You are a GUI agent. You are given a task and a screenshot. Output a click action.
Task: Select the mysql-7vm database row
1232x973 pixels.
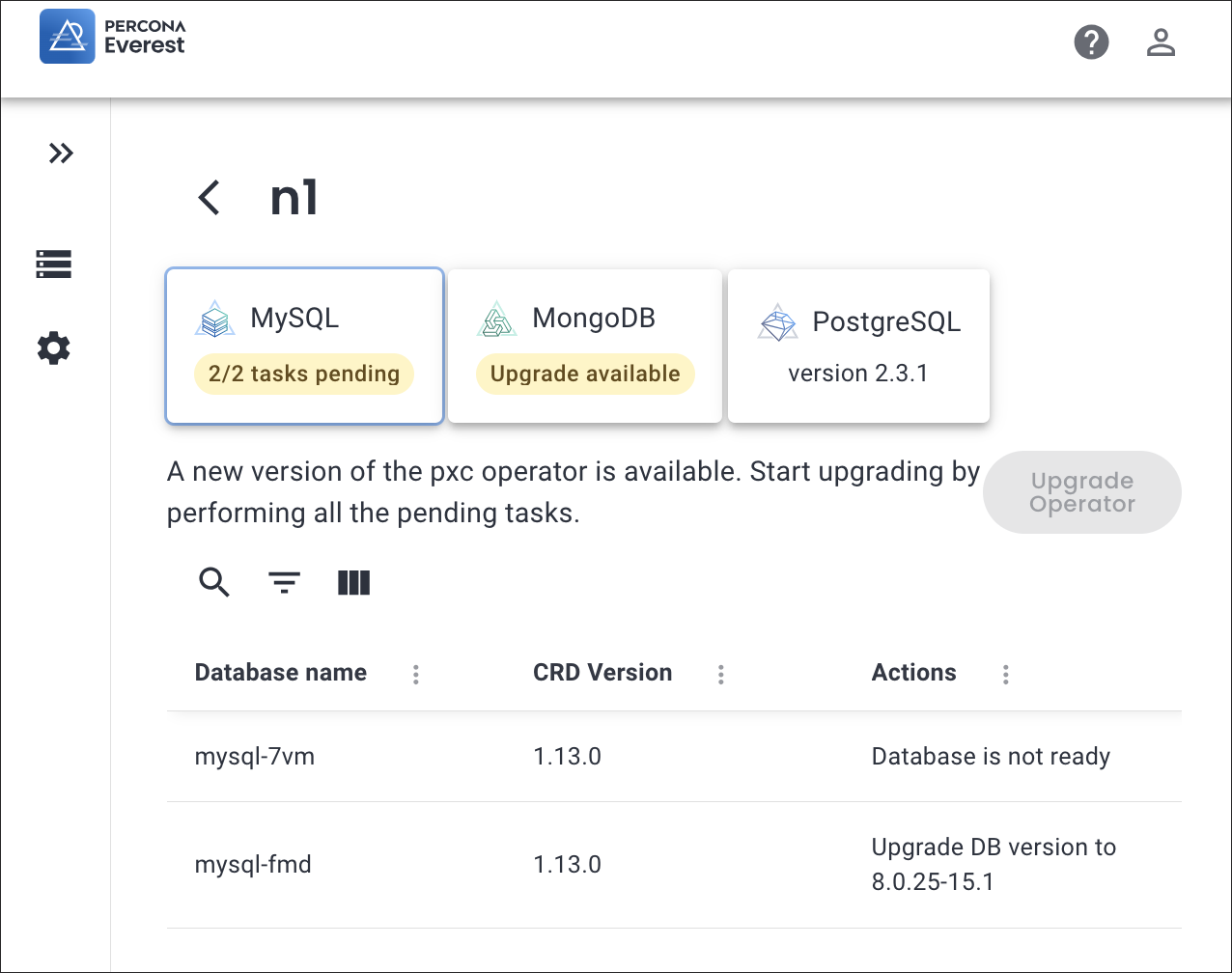[255, 757]
